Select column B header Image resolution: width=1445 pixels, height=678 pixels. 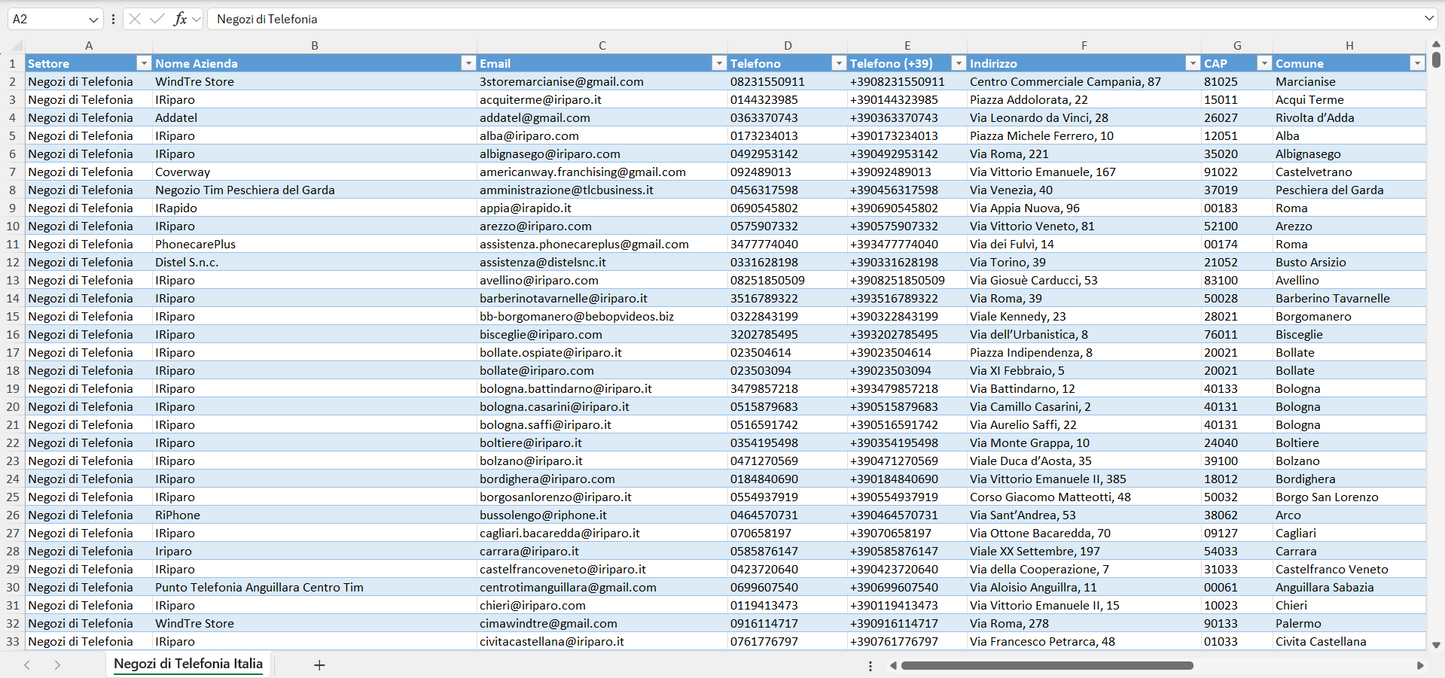click(315, 45)
